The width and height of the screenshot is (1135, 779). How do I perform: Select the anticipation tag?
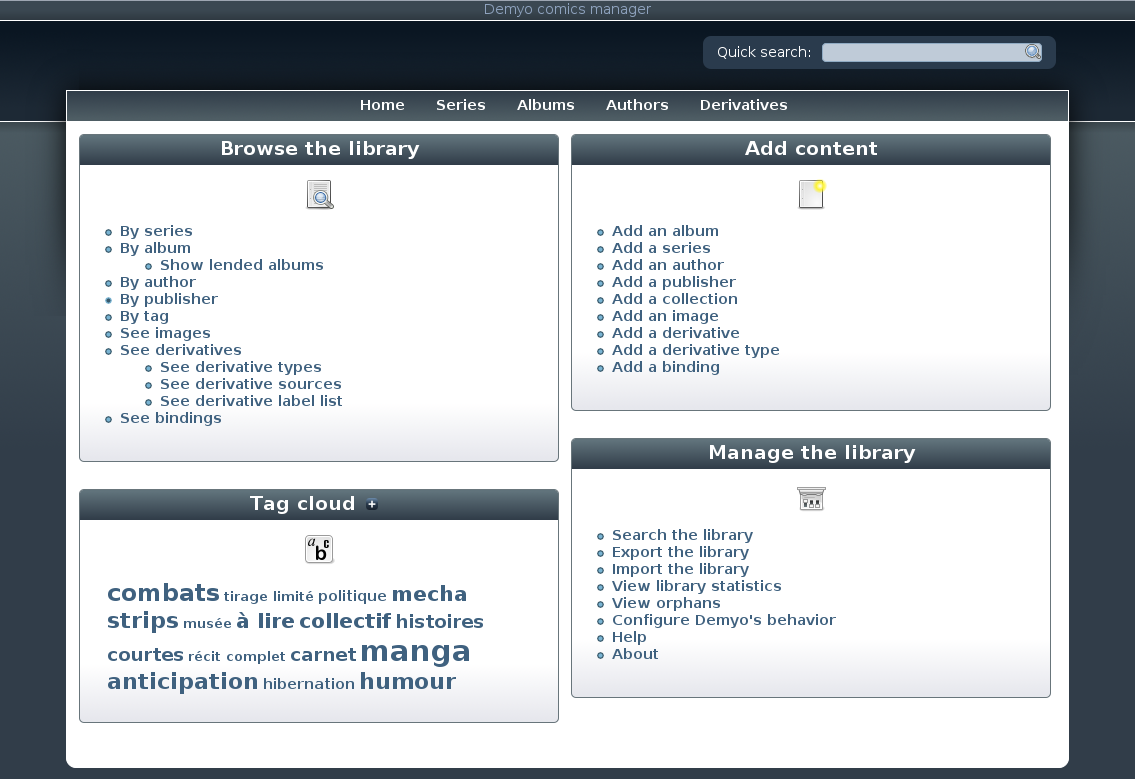[x=182, y=681]
